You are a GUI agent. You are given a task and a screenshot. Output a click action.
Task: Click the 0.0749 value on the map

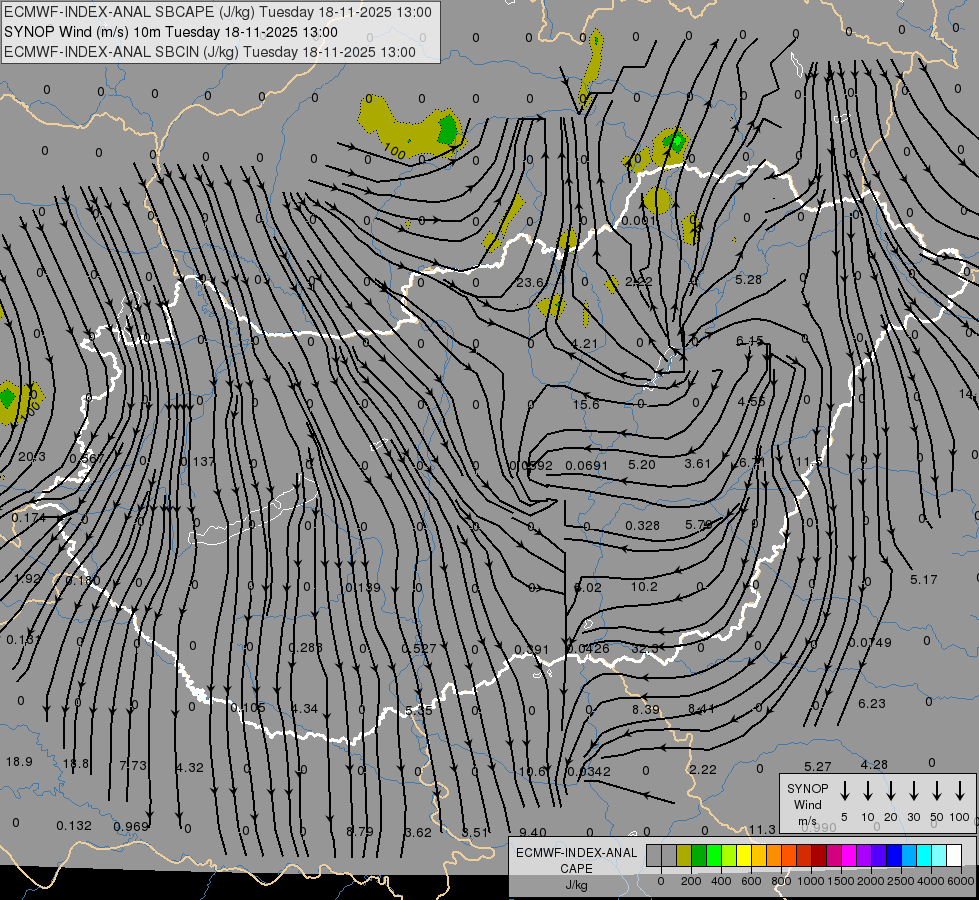coord(870,642)
